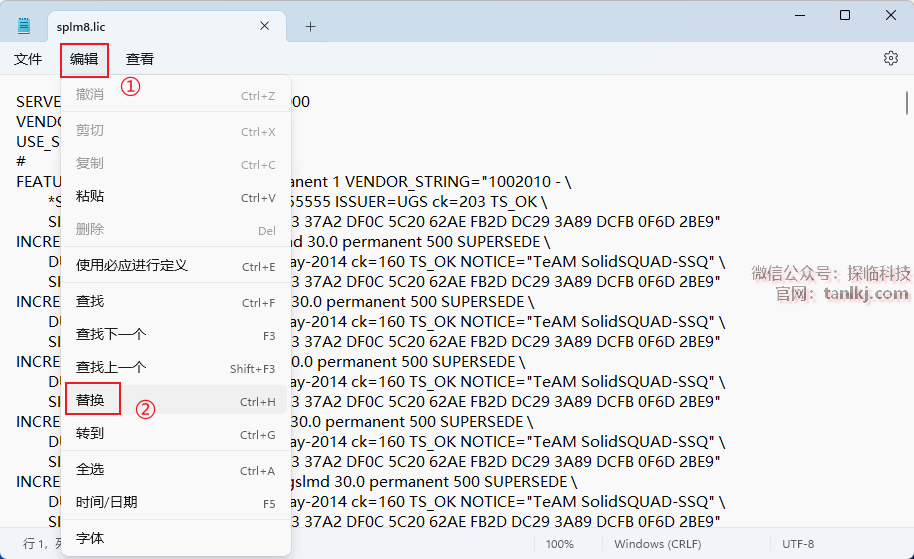Add a new tab
The height and width of the screenshot is (559, 914).
coord(311,26)
